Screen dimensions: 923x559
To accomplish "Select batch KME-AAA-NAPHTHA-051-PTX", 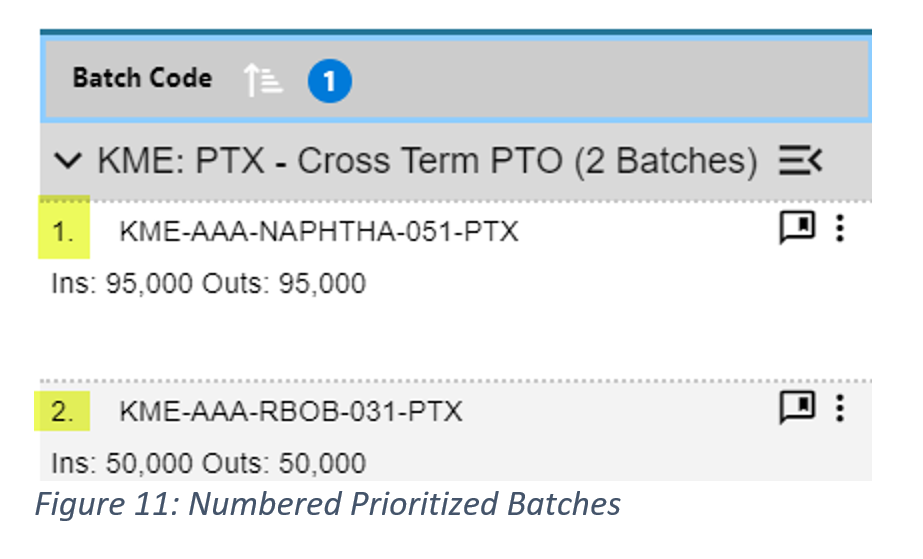I will pyautogui.click(x=319, y=232).
